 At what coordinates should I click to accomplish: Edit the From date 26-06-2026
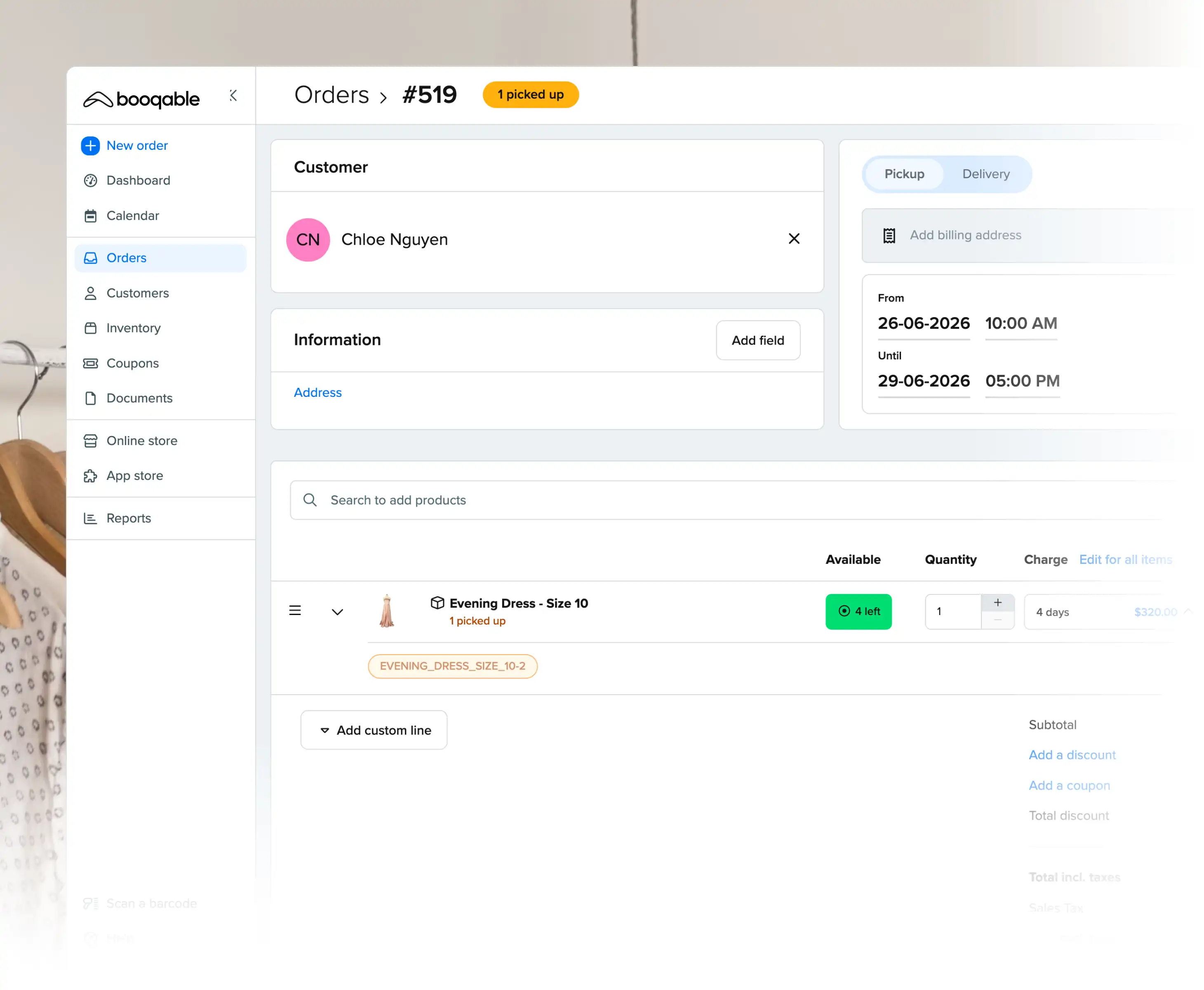(x=924, y=323)
